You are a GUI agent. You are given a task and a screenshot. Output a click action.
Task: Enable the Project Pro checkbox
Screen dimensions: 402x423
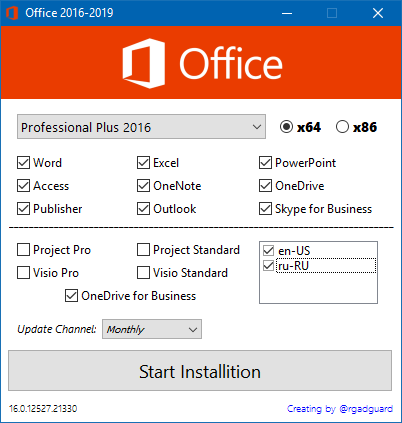pyautogui.click(x=23, y=250)
